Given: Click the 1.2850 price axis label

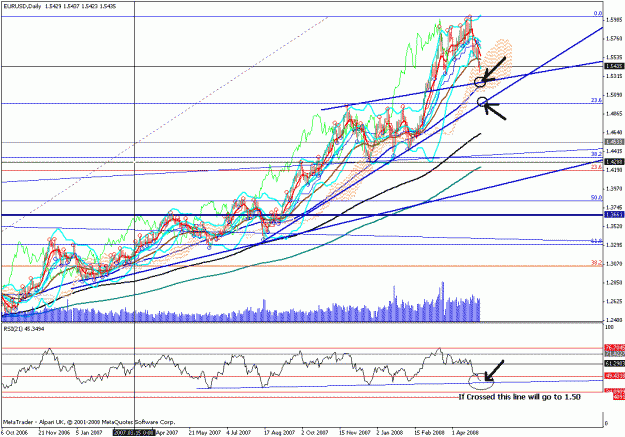Looking at the screenshot, I should tap(614, 282).
